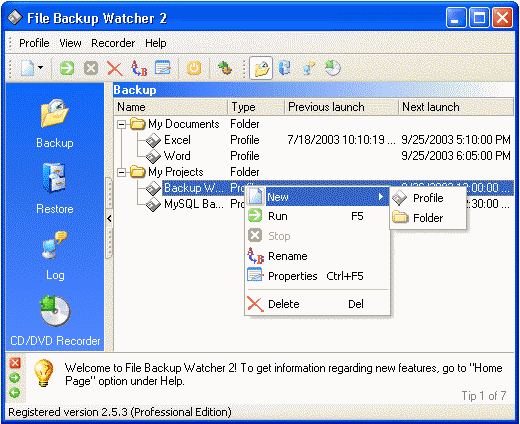Viewport: 520px width, 424px height.
Task: Choose Rename in the context menu
Action: pos(317,256)
